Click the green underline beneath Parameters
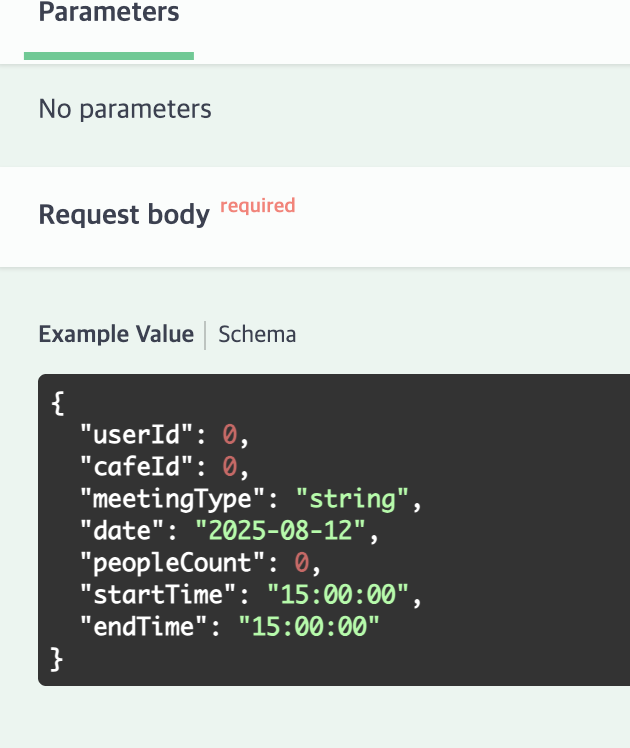Screen dimensions: 630x748 click(109, 56)
